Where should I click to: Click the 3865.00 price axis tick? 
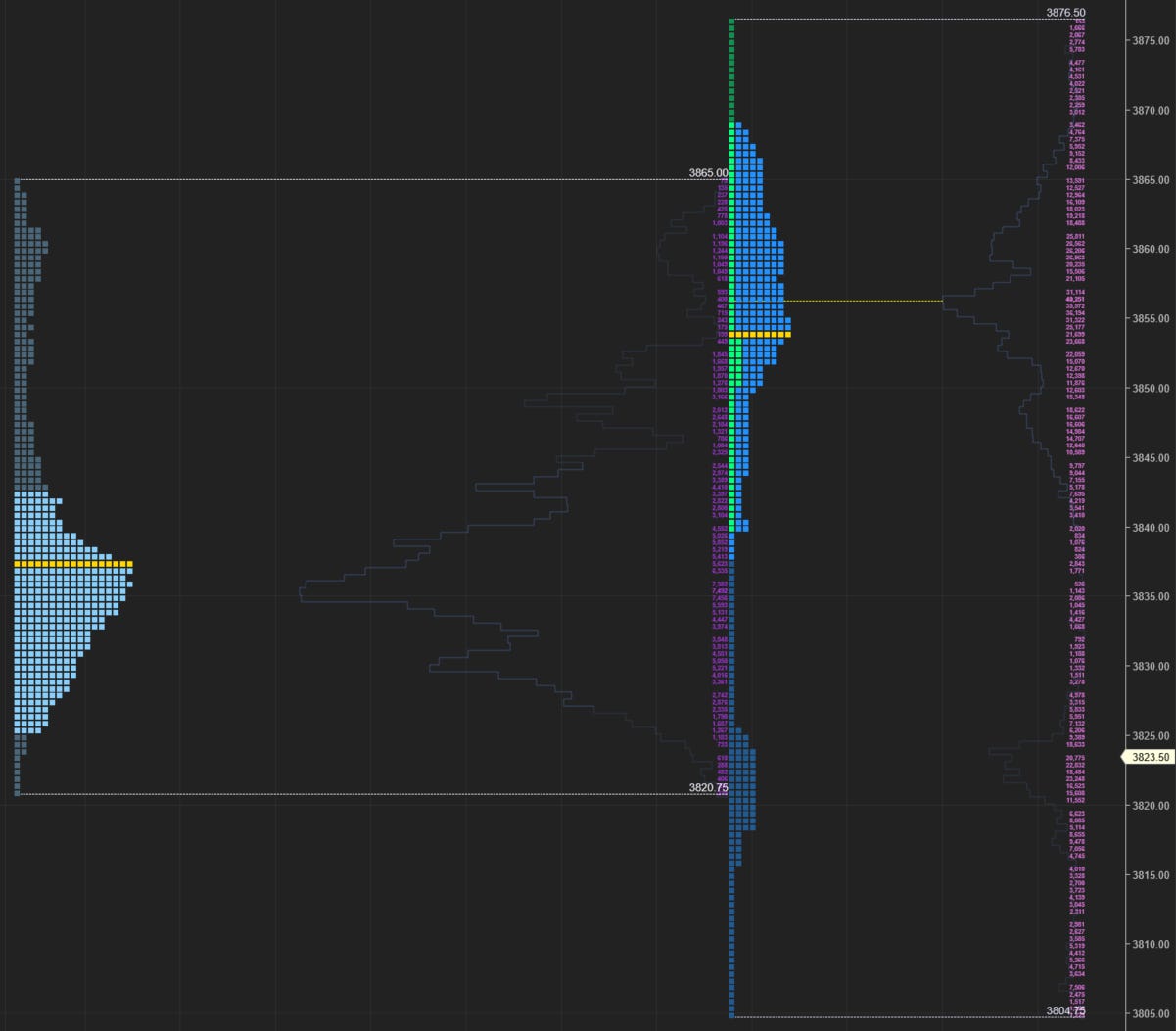click(x=1150, y=180)
